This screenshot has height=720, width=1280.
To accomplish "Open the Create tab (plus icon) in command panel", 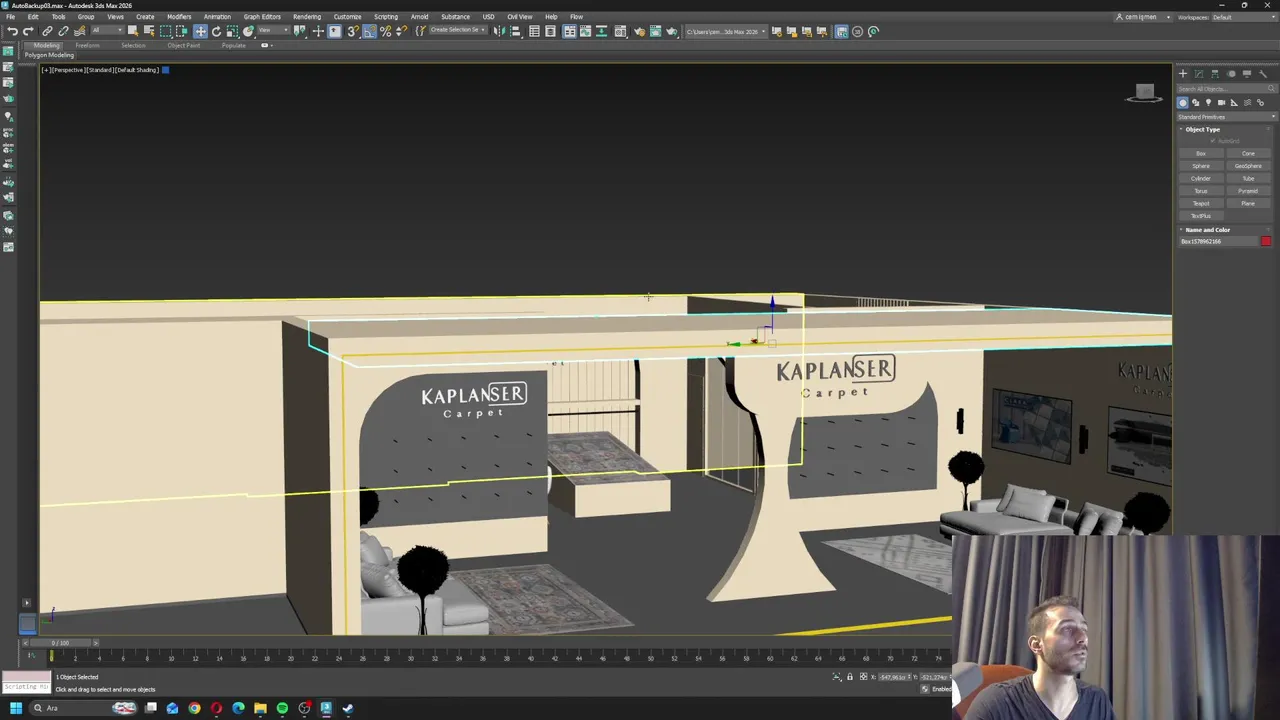I will point(1183,73).
